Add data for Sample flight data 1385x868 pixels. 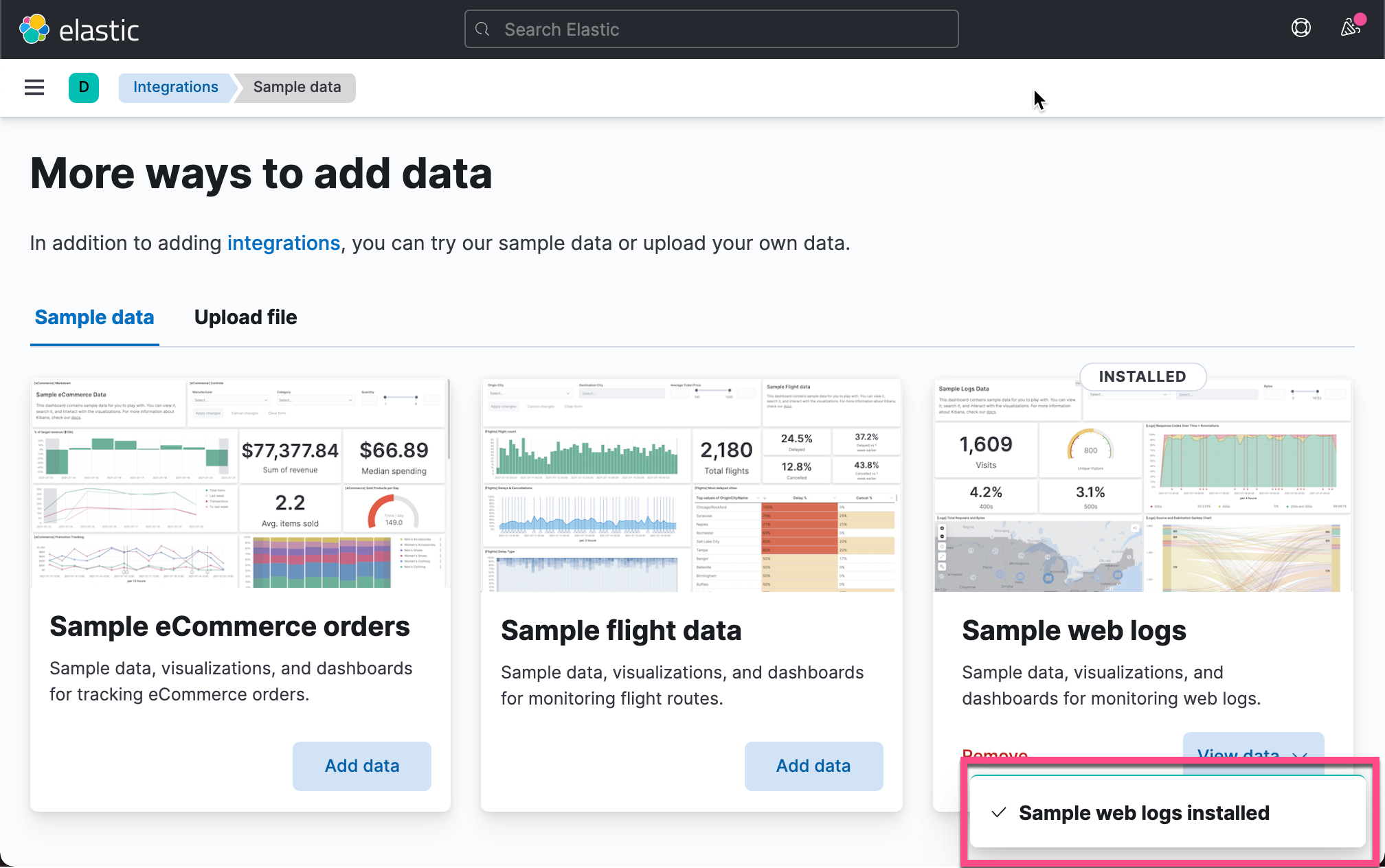813,766
